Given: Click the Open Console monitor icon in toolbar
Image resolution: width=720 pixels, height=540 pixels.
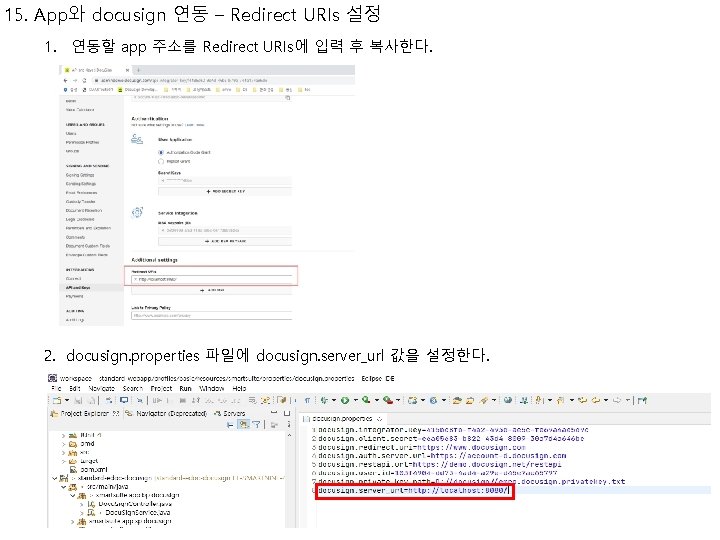Looking at the screenshot, I should (x=124, y=400).
